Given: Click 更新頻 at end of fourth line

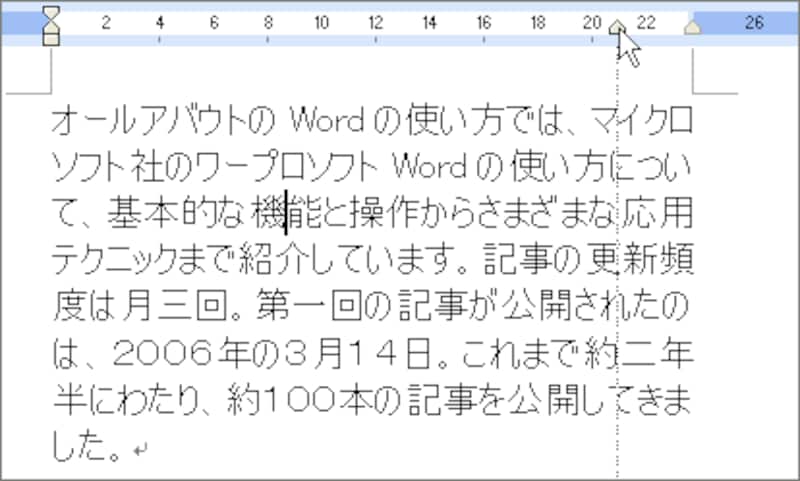Looking at the screenshot, I should (640, 258).
